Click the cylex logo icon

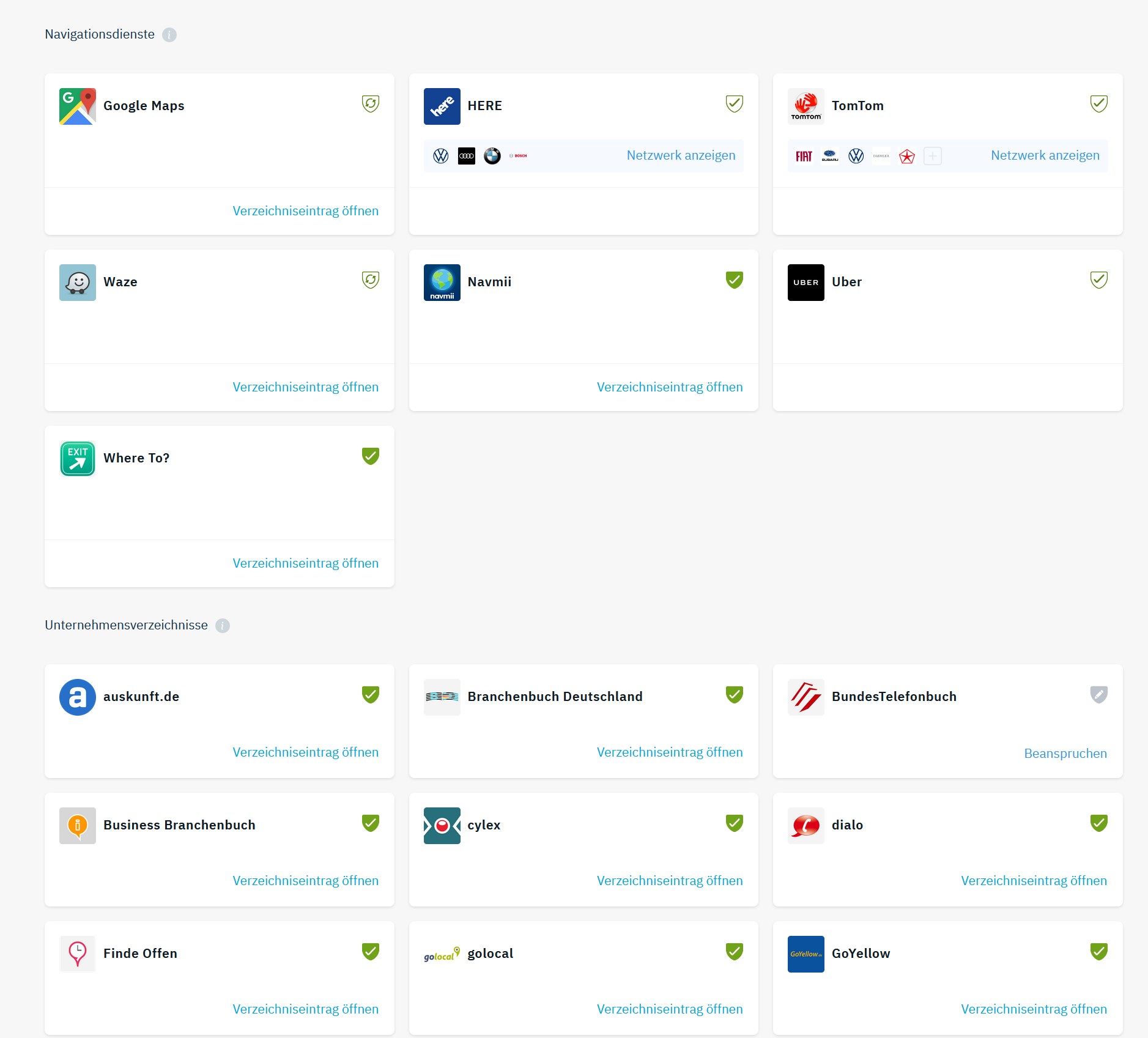click(x=442, y=826)
